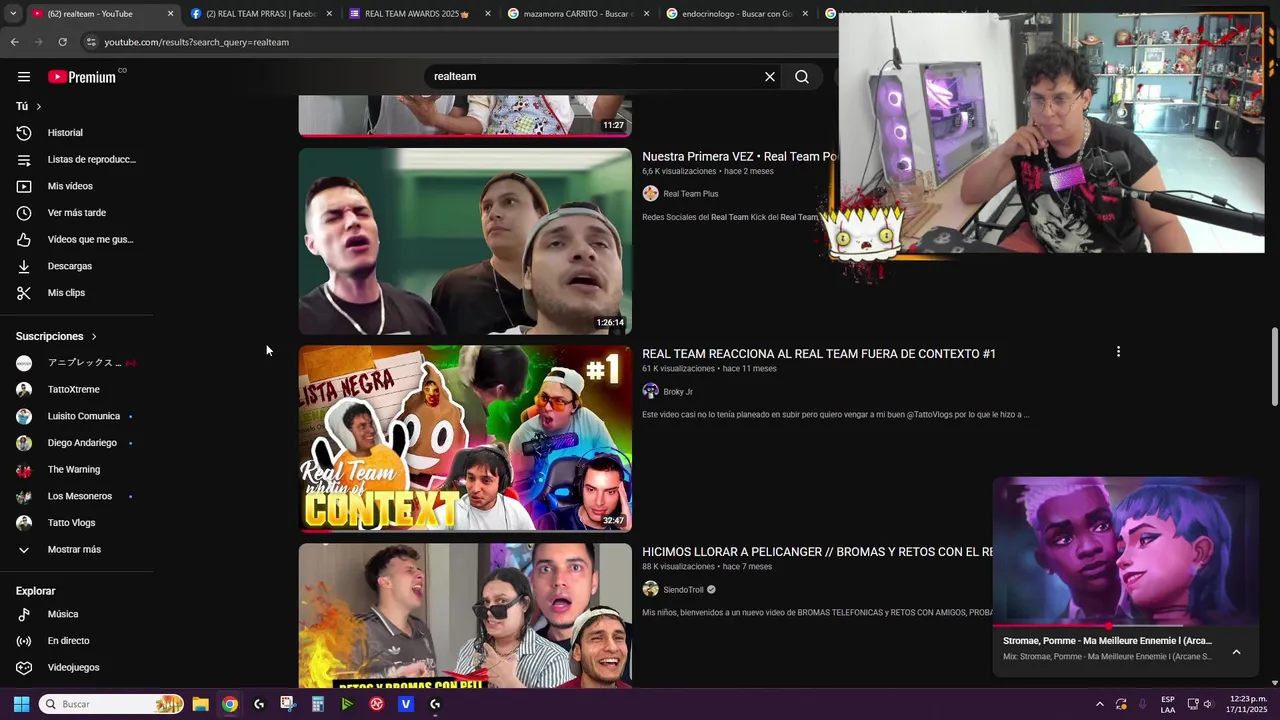
Task: Open The Warning subscription channel
Action: point(76,470)
